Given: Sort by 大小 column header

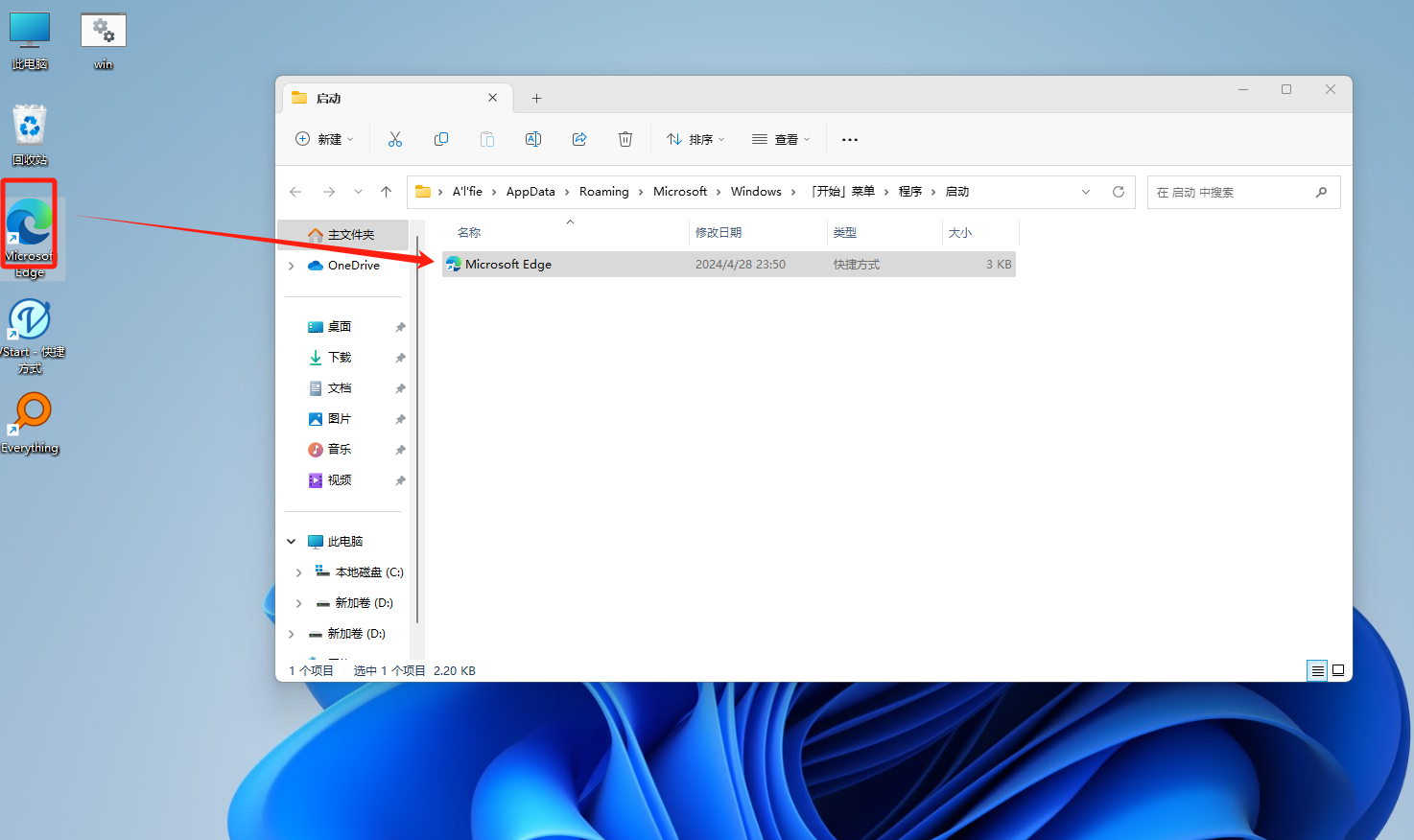Looking at the screenshot, I should pos(960,233).
